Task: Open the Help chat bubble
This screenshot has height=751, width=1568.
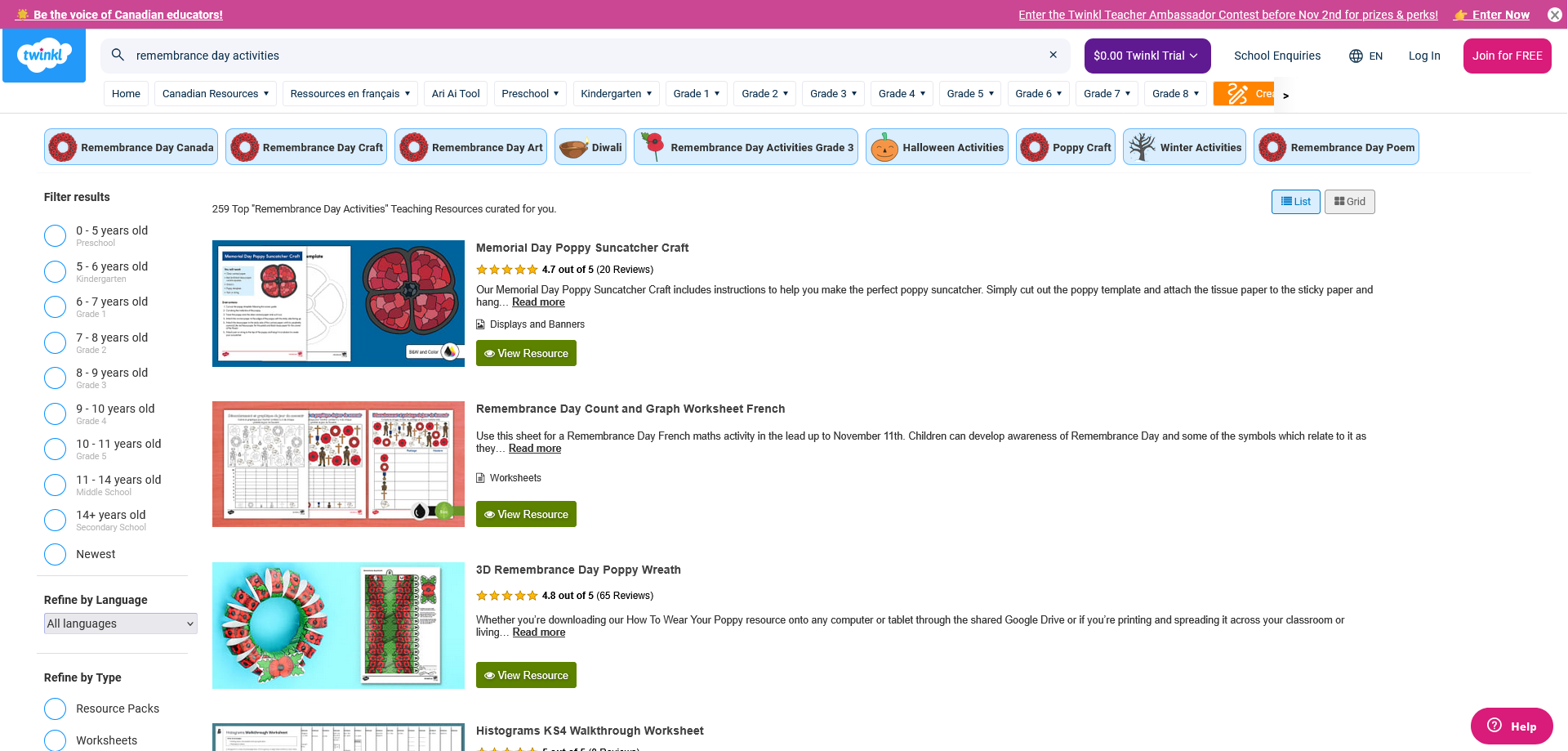Action: [x=1512, y=726]
